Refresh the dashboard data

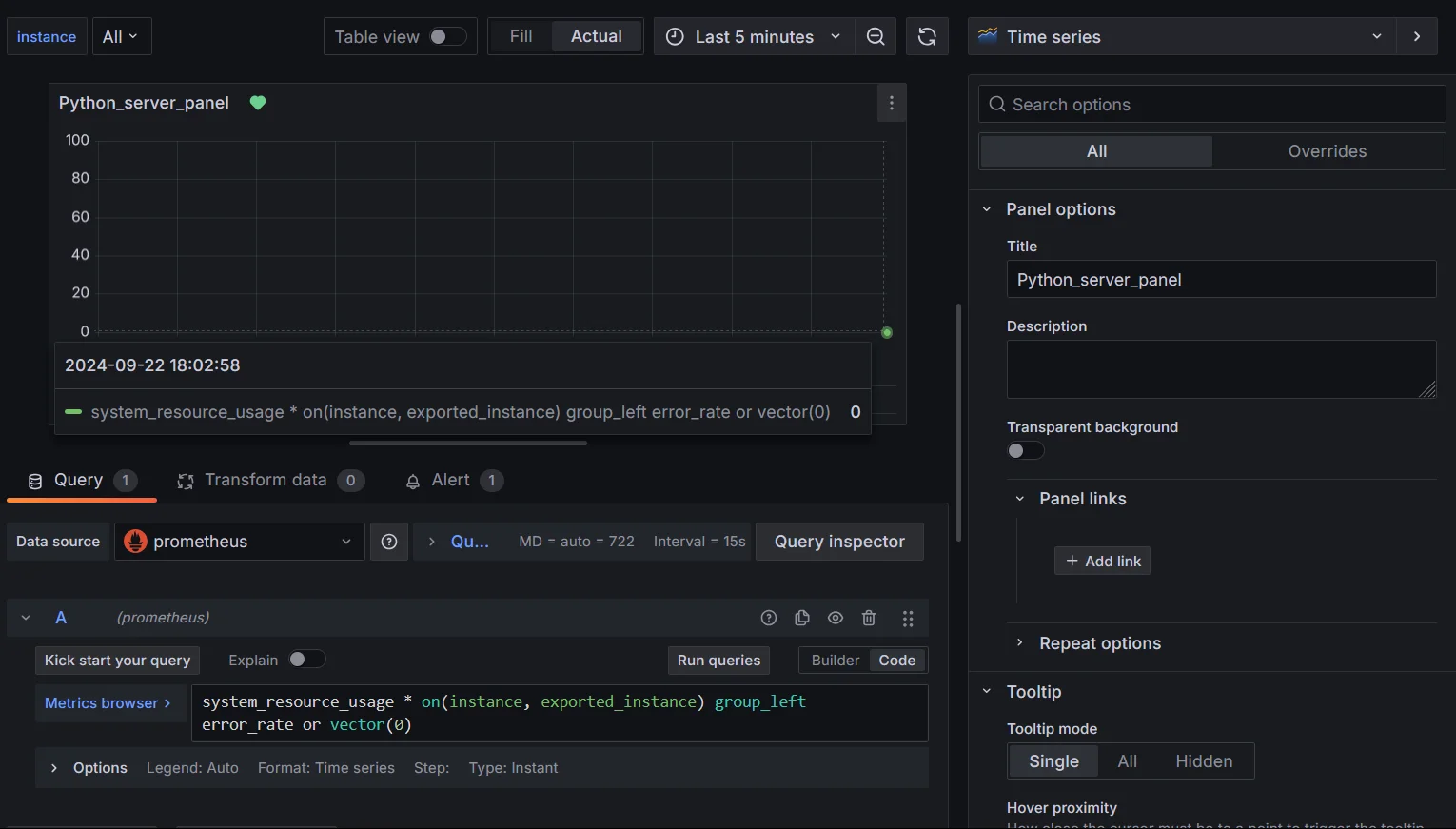(x=926, y=36)
